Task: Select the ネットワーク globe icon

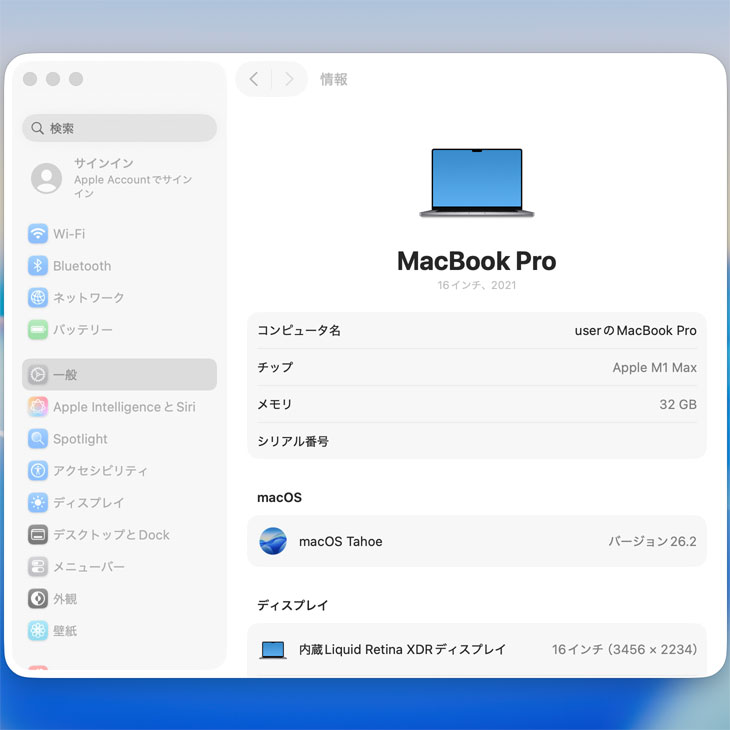Action: coord(38,298)
